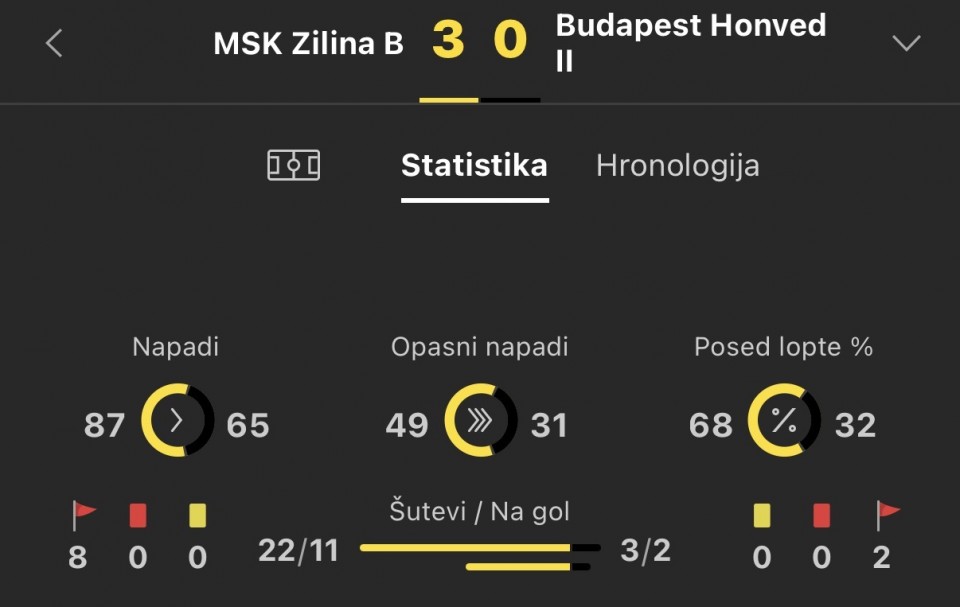Click the shots on goal lower bar
Viewport: 960px width, 607px height.
pyautogui.click(x=527, y=567)
